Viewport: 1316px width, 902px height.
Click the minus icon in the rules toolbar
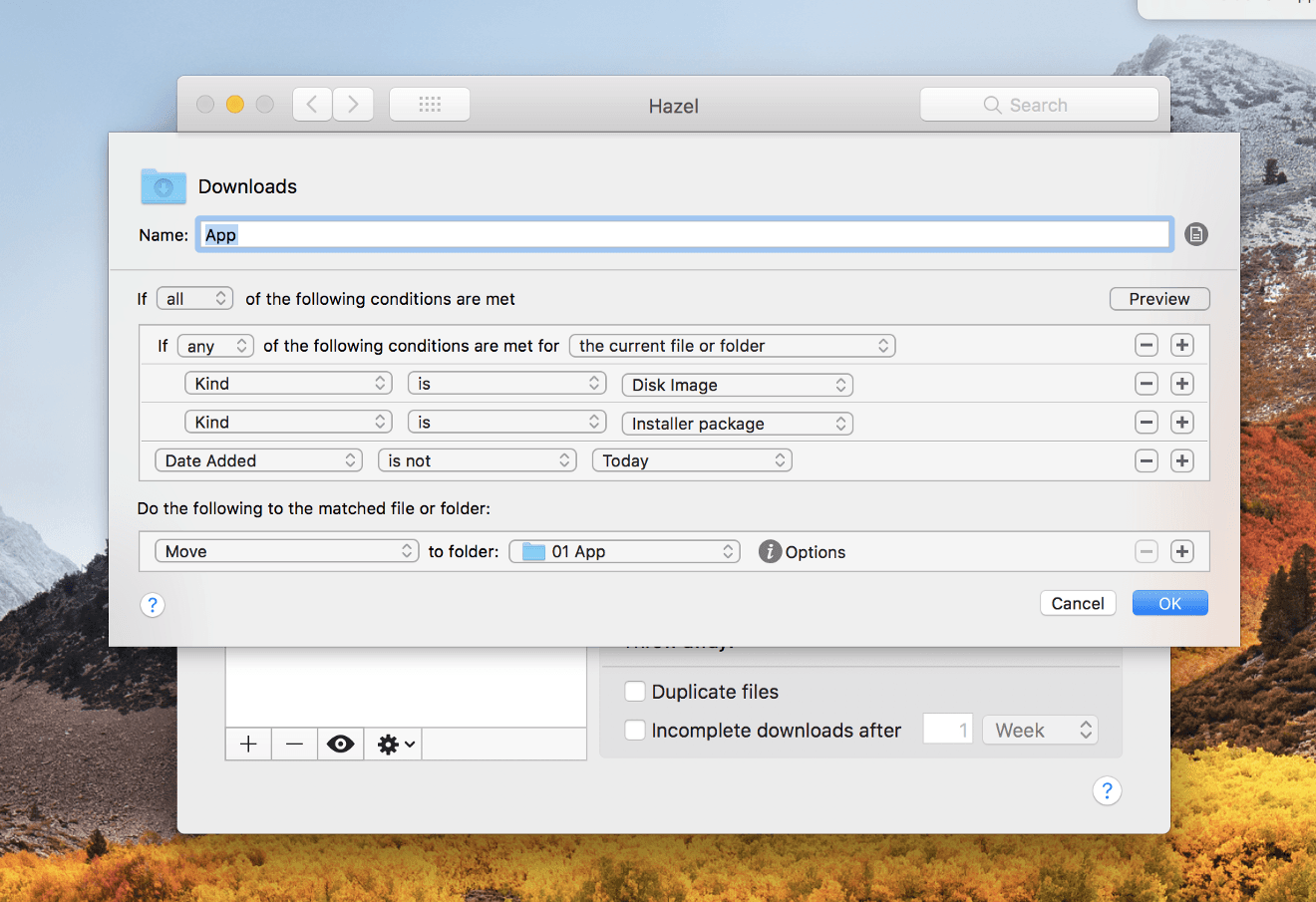tap(294, 744)
